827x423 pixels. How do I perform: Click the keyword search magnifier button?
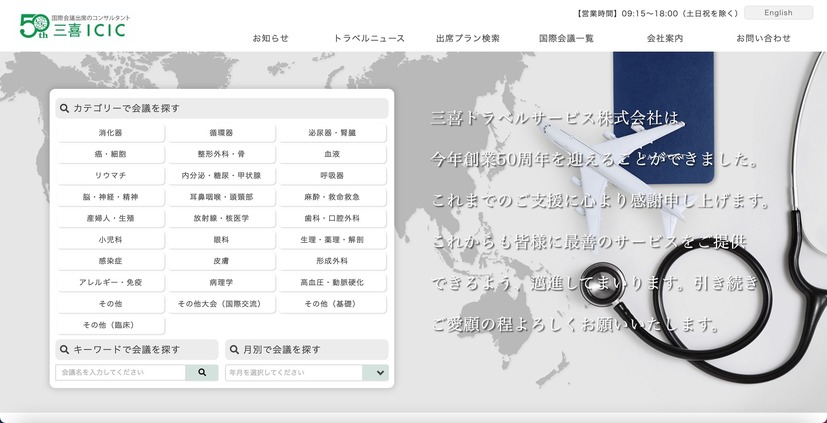coord(202,372)
